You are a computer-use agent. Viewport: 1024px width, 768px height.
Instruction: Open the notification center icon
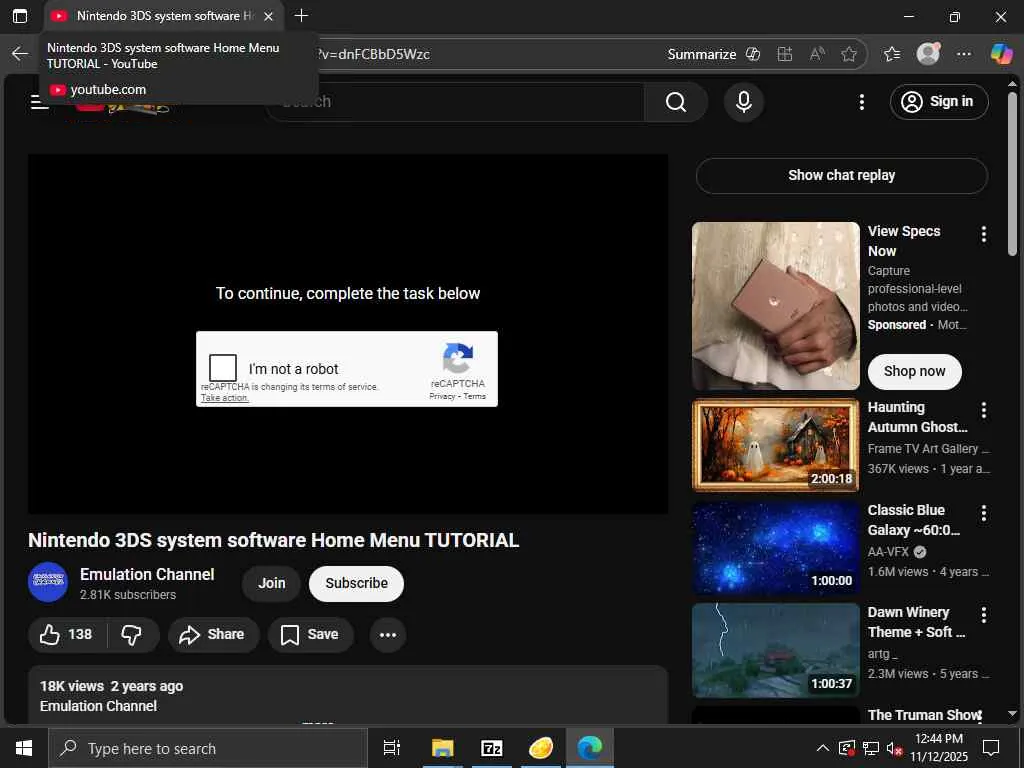[x=991, y=748]
